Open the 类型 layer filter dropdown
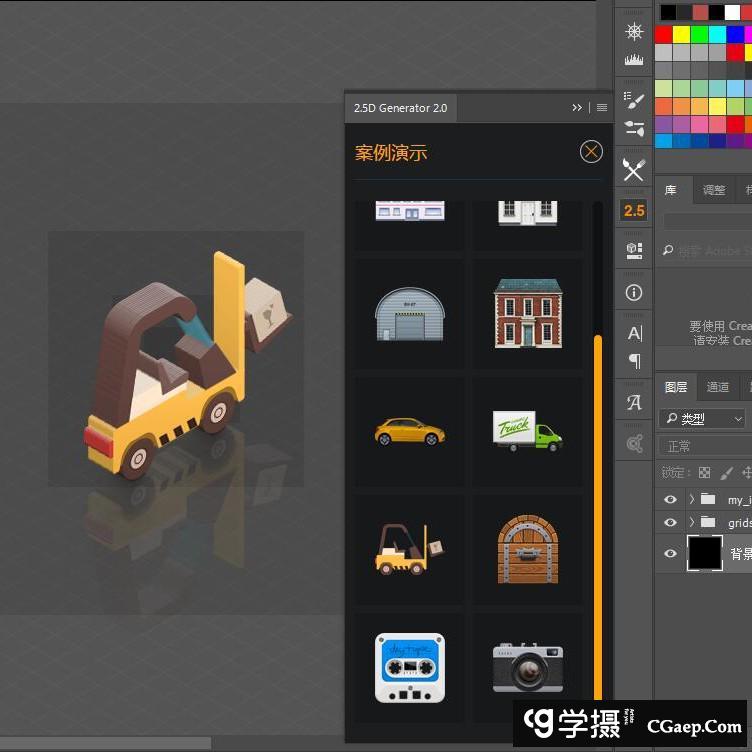Viewport: 752px width, 752px height. tap(702, 419)
